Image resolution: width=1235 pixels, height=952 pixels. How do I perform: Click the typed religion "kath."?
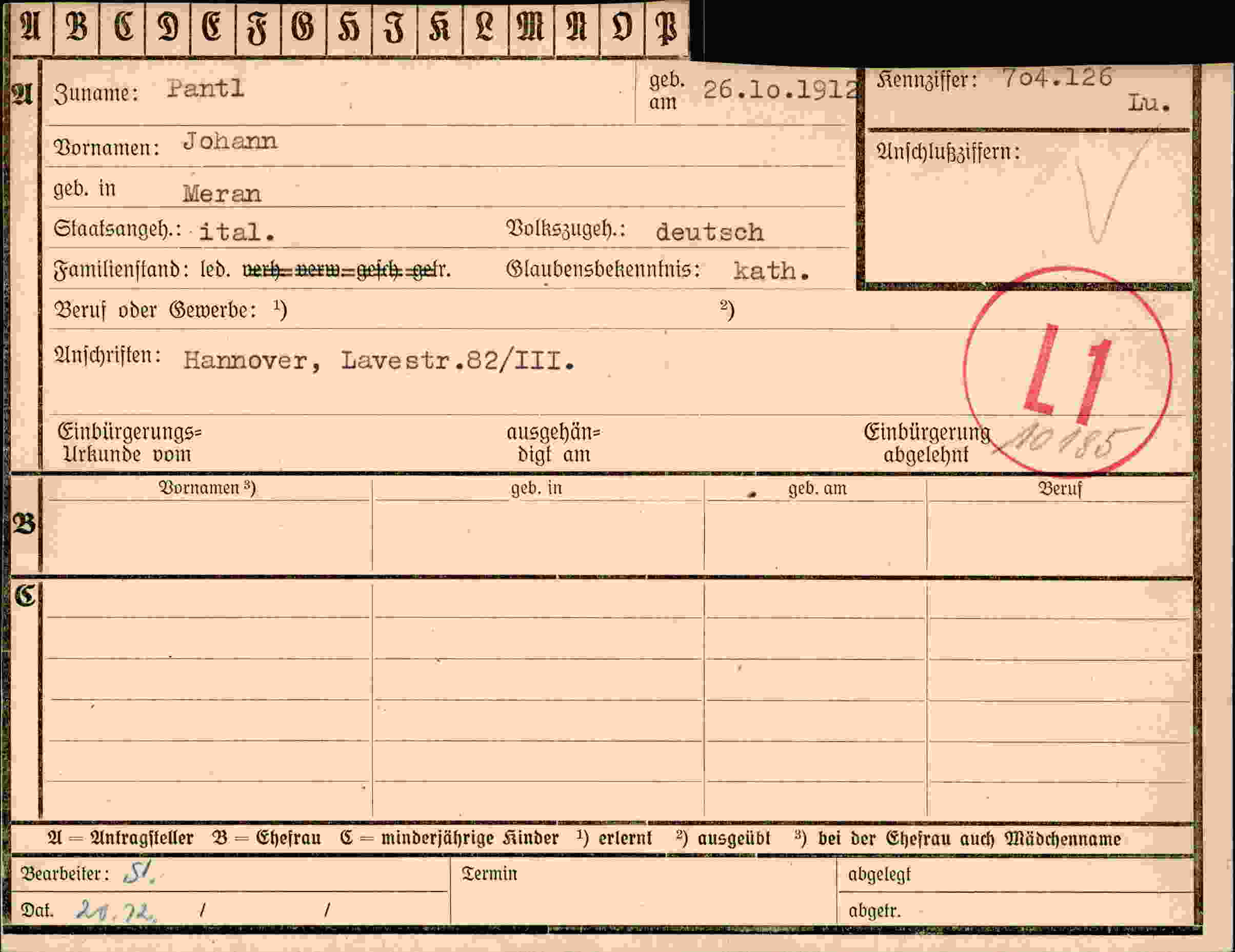click(x=772, y=271)
